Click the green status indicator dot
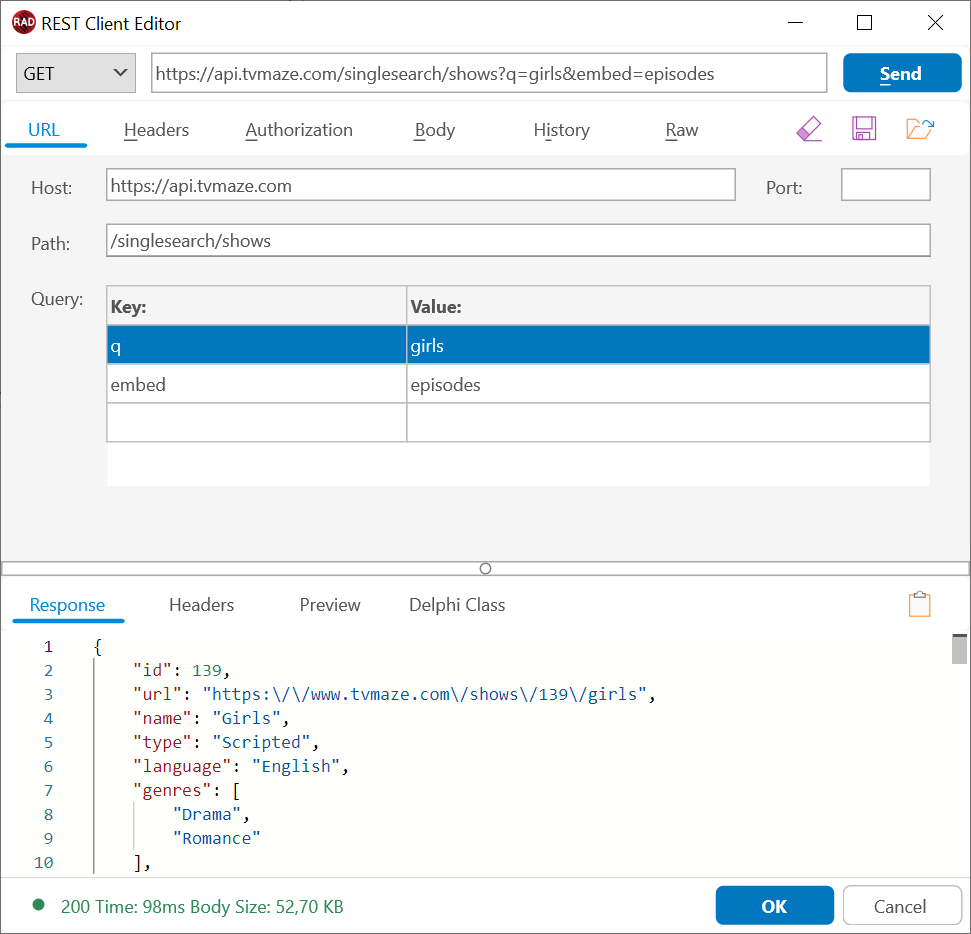The image size is (971, 934). 38,906
